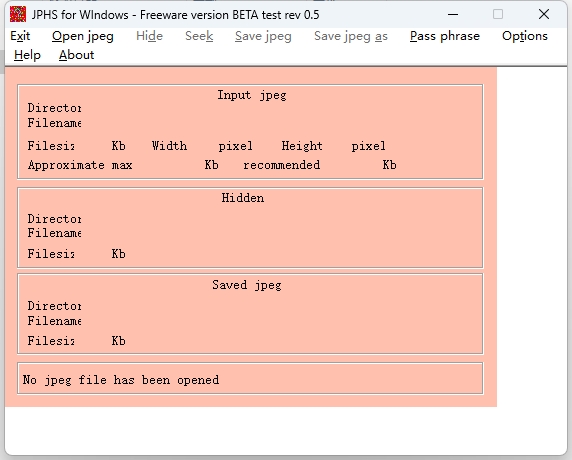The width and height of the screenshot is (572, 460).
Task: Click Save jpeg as menu item
Action: 351,36
